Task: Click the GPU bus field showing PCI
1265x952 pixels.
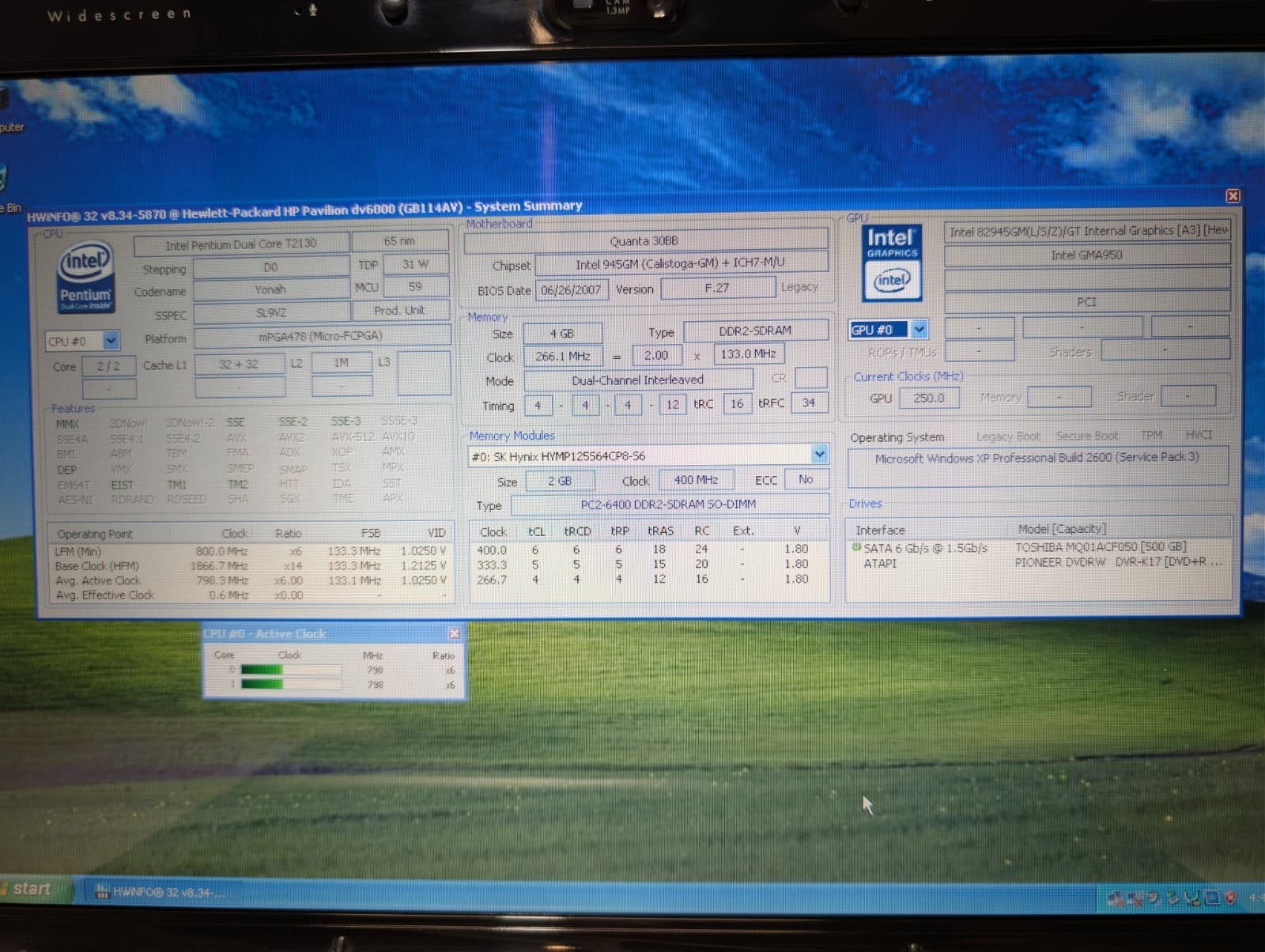Action: 1087,302
